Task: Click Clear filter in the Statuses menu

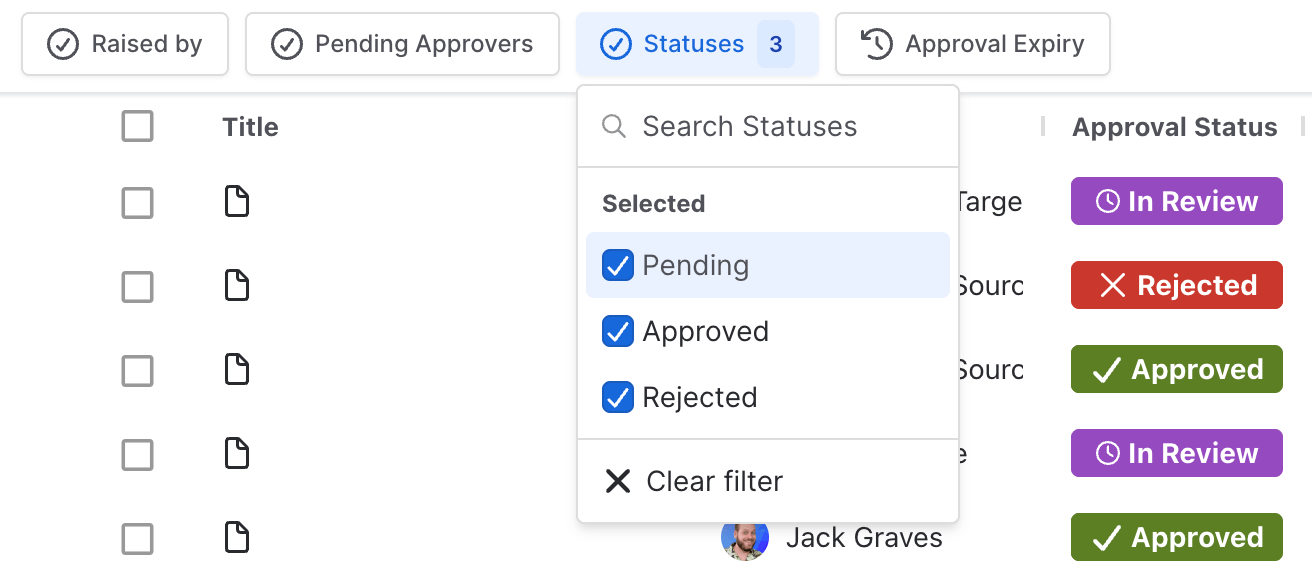Action: click(x=714, y=481)
